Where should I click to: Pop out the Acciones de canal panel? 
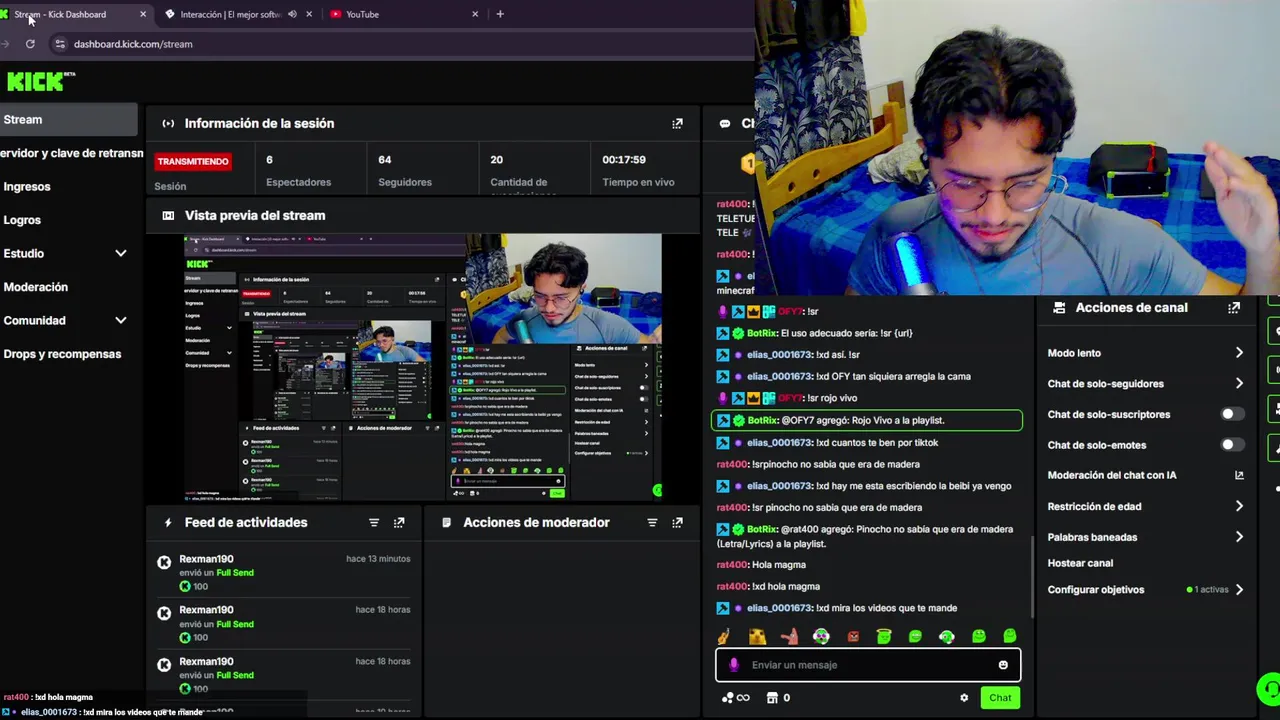tap(1234, 308)
